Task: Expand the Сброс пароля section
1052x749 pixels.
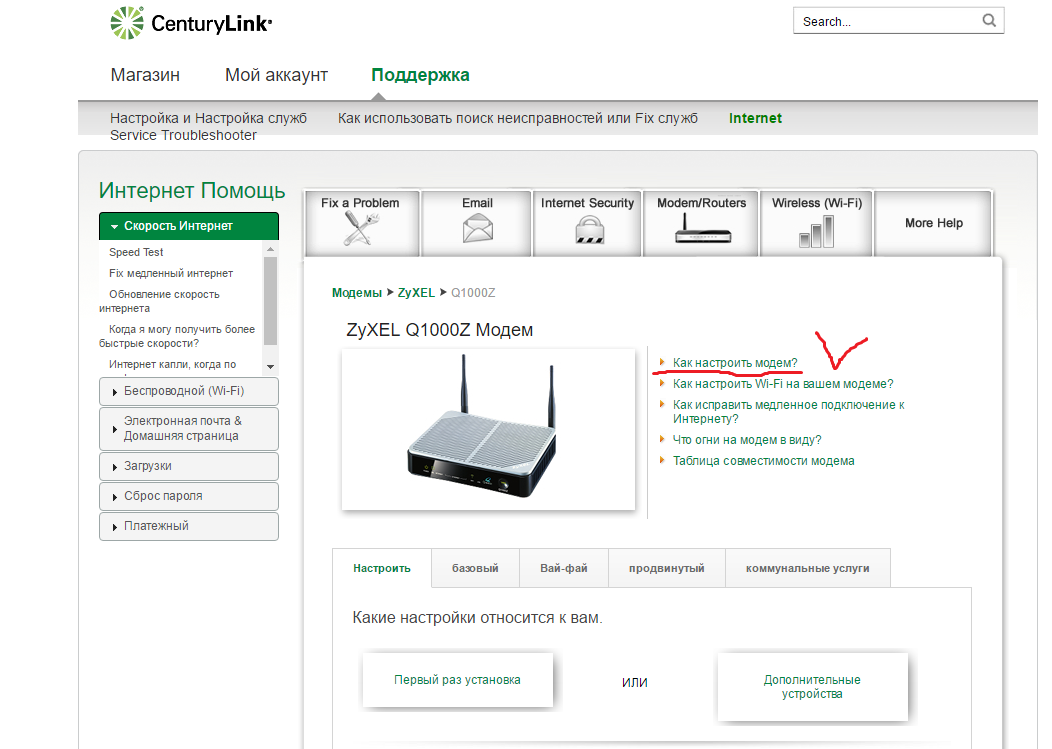Action: (x=189, y=497)
